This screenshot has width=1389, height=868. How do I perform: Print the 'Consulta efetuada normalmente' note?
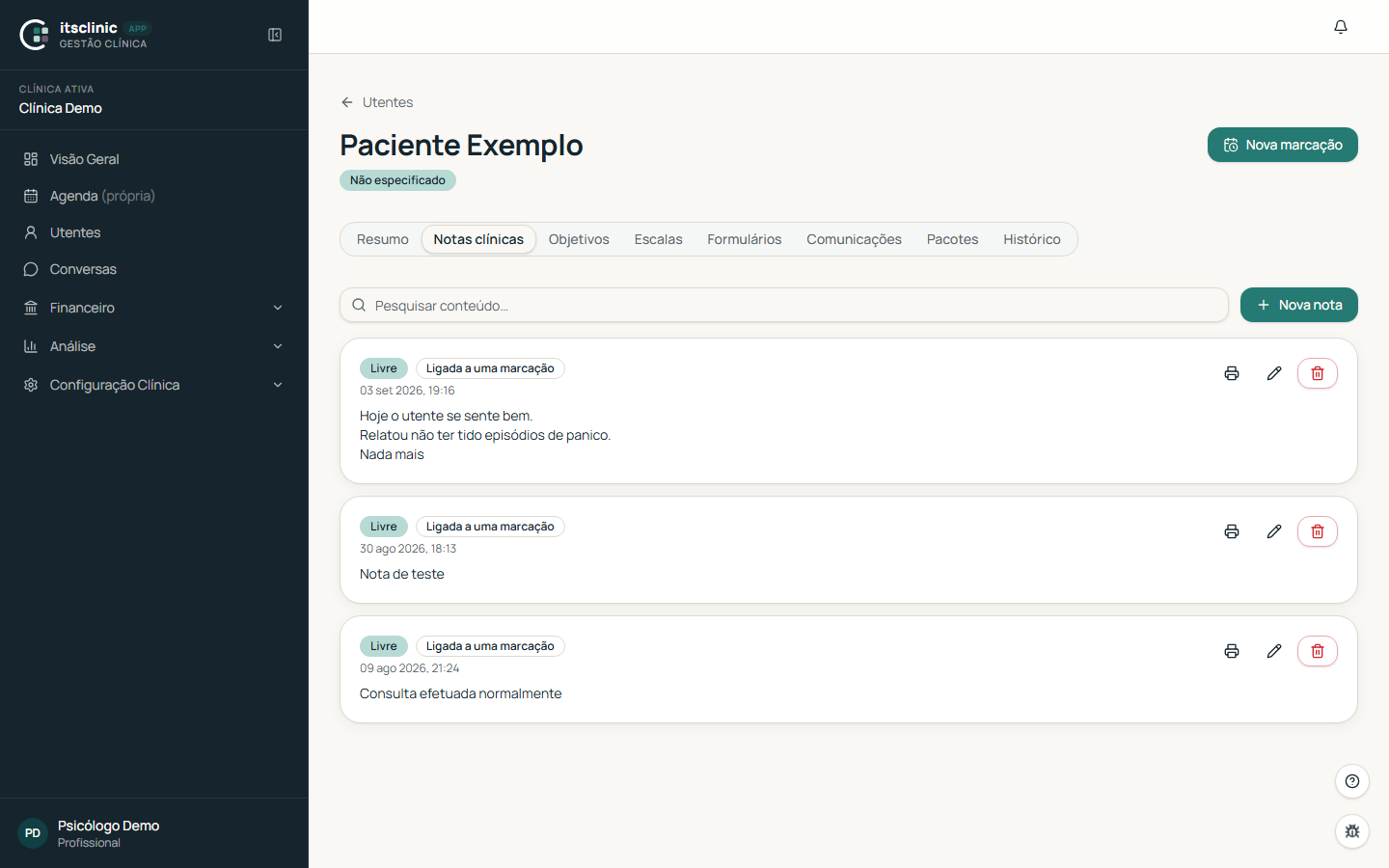[x=1232, y=651]
